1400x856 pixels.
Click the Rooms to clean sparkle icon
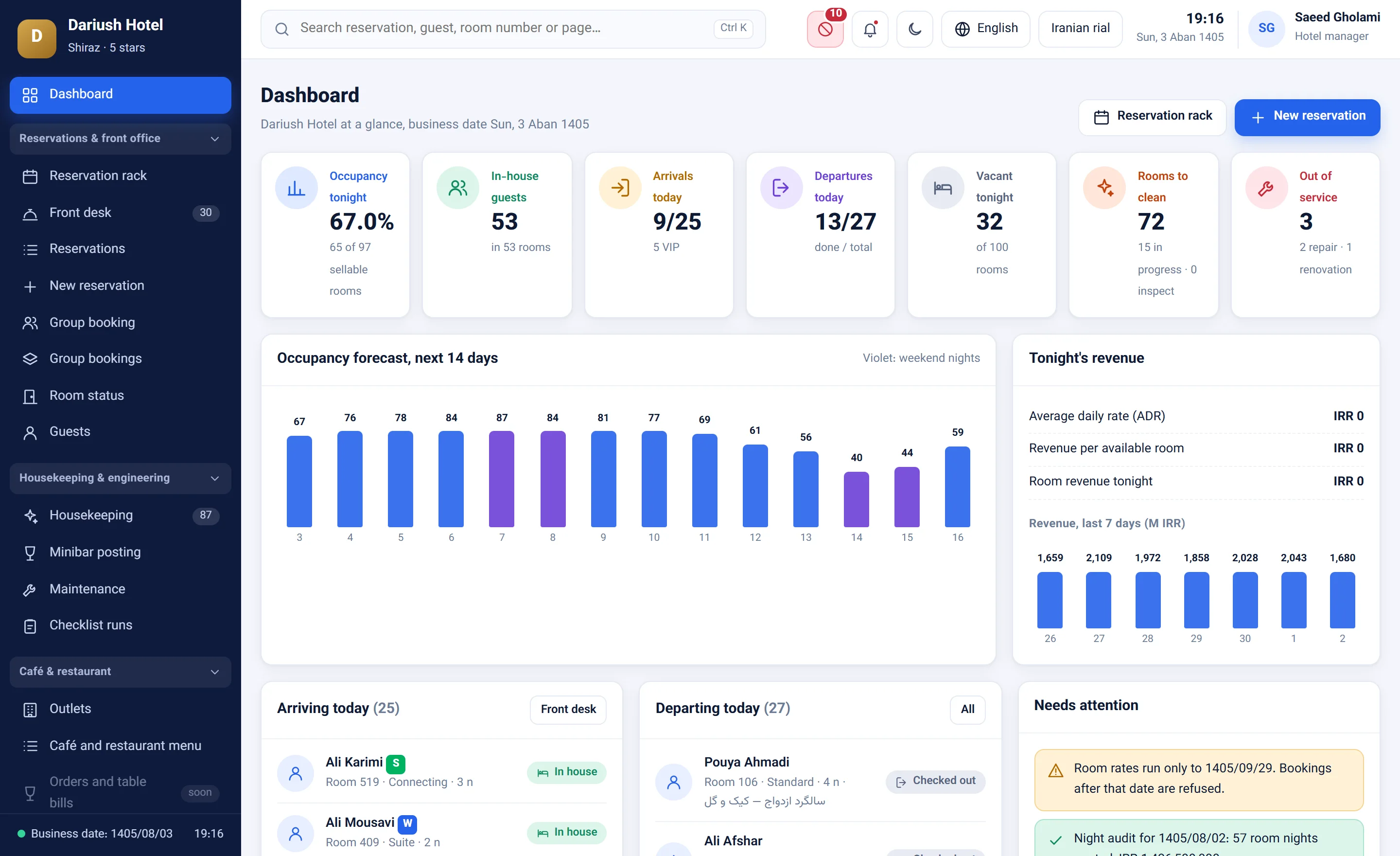(x=1104, y=188)
